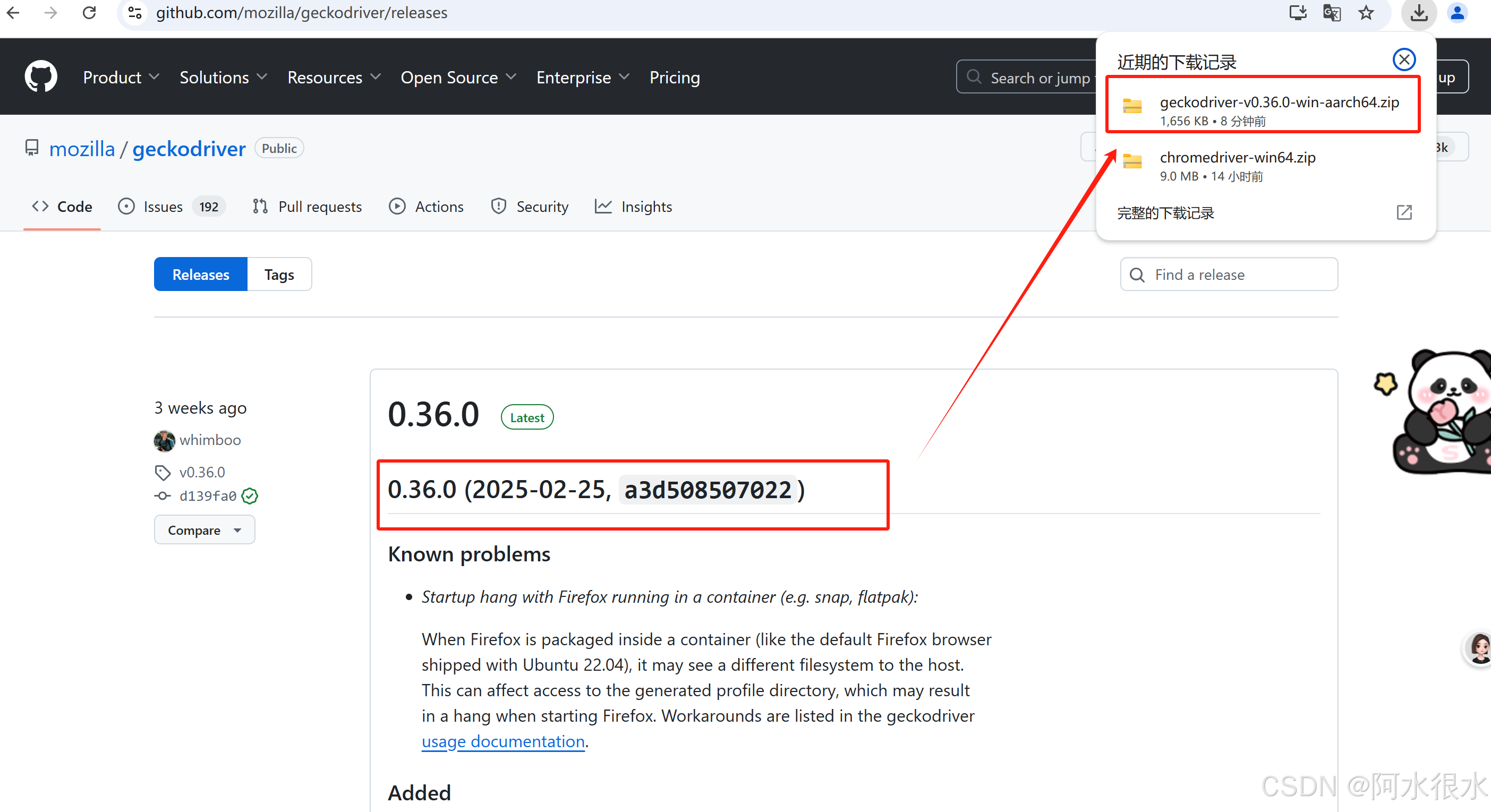Screen dimensions: 1491x812
Task: Click the GitHub Octocat logo
Action: pyautogui.click(x=41, y=76)
